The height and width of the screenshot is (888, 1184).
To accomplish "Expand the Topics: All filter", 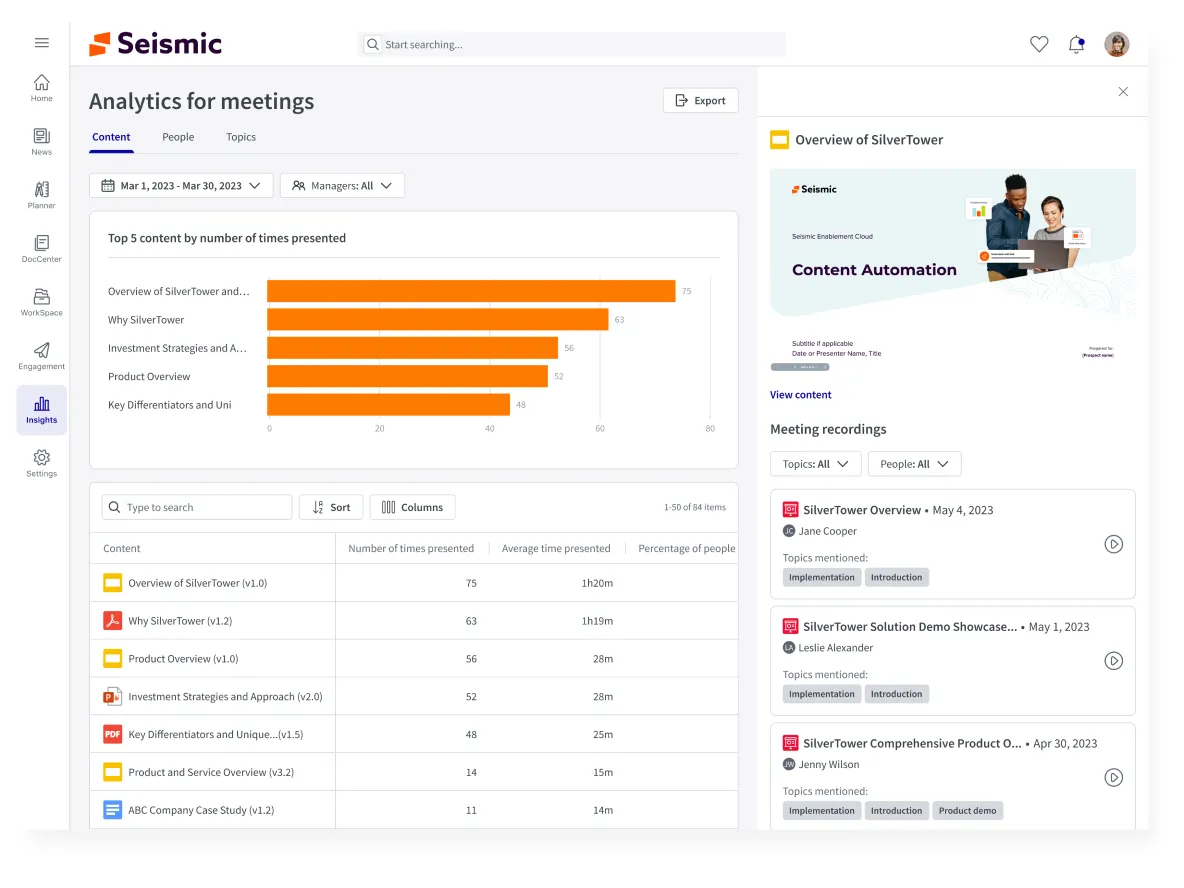I will point(816,464).
